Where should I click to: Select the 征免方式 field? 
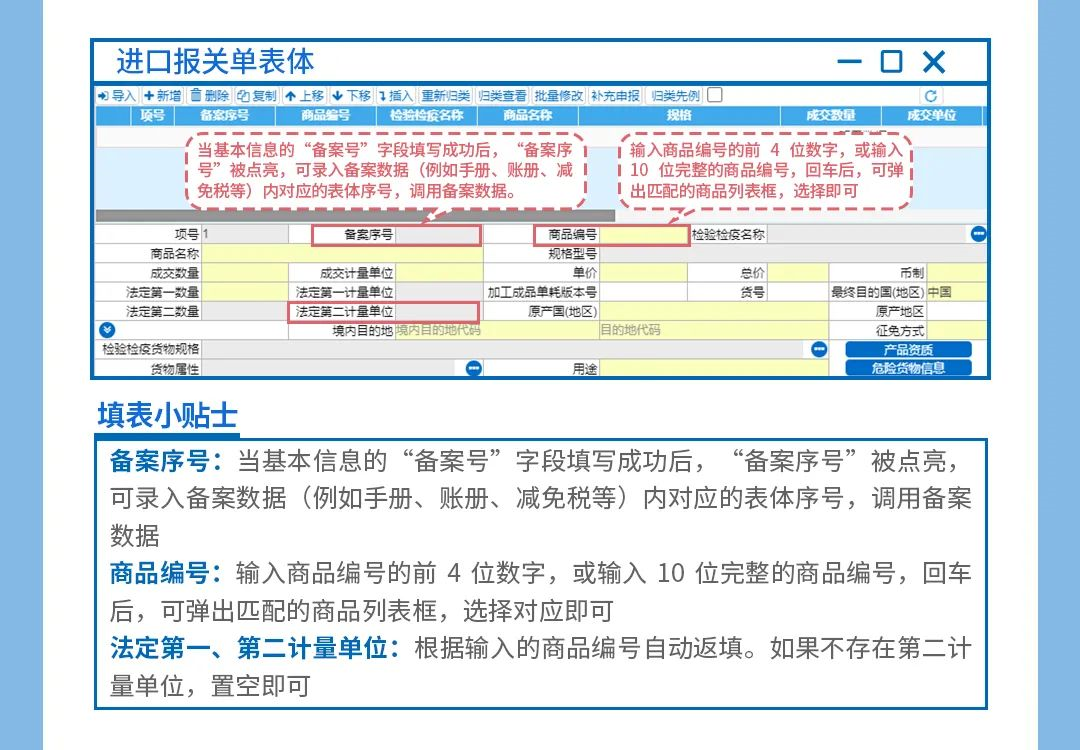point(957,331)
